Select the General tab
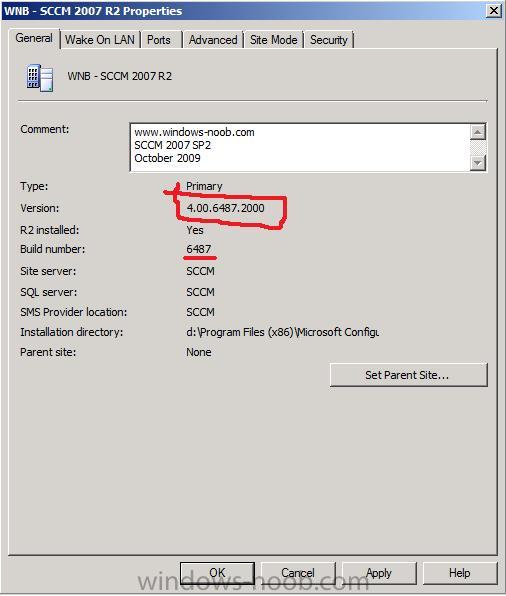Screen dimensions: 506x596 (34, 38)
